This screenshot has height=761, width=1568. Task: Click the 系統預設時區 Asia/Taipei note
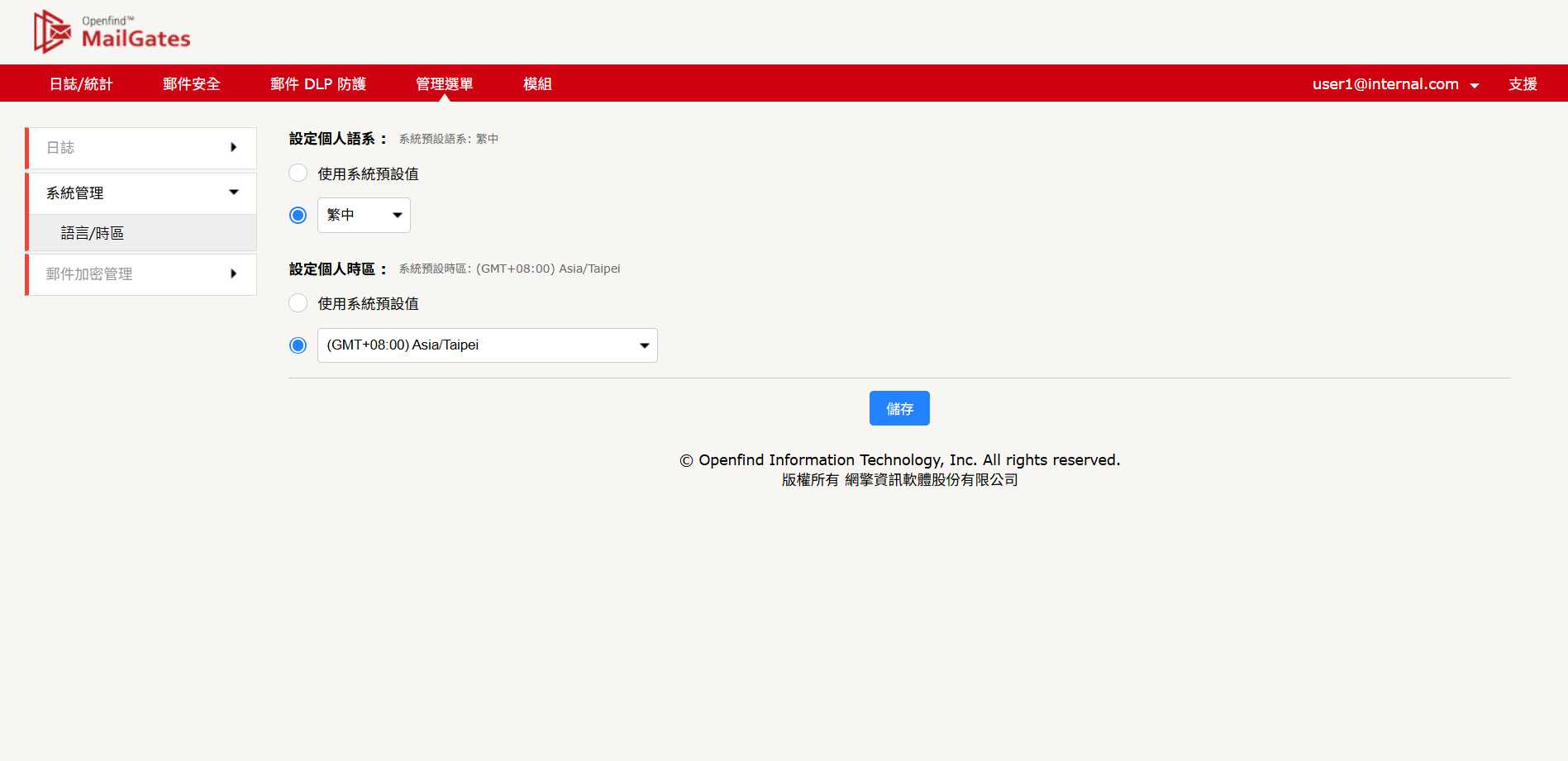pos(509,269)
